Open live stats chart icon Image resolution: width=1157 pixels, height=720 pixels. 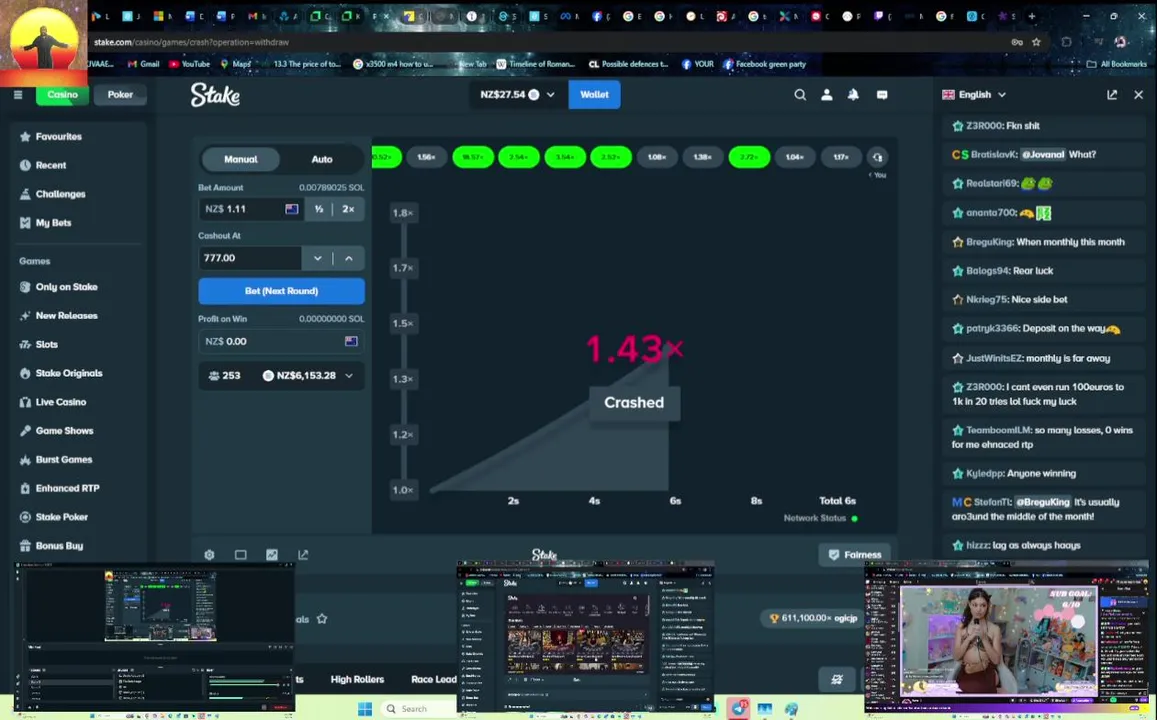(272, 555)
